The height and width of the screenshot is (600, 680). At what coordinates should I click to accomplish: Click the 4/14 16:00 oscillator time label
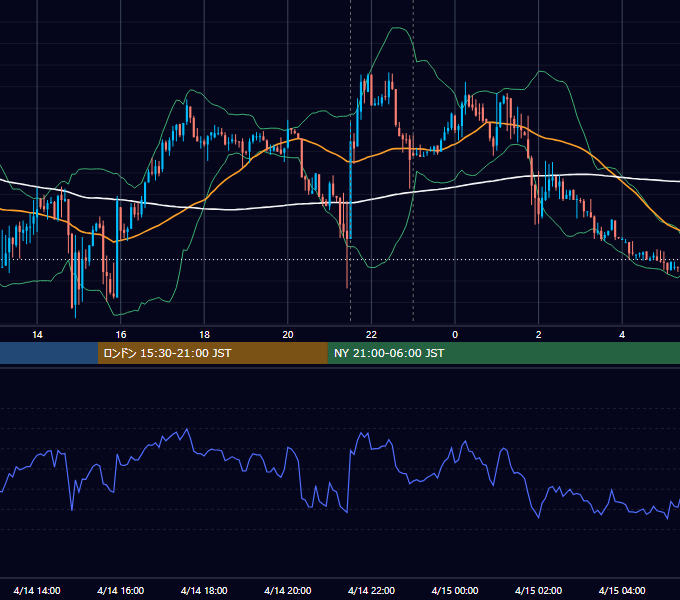121,590
